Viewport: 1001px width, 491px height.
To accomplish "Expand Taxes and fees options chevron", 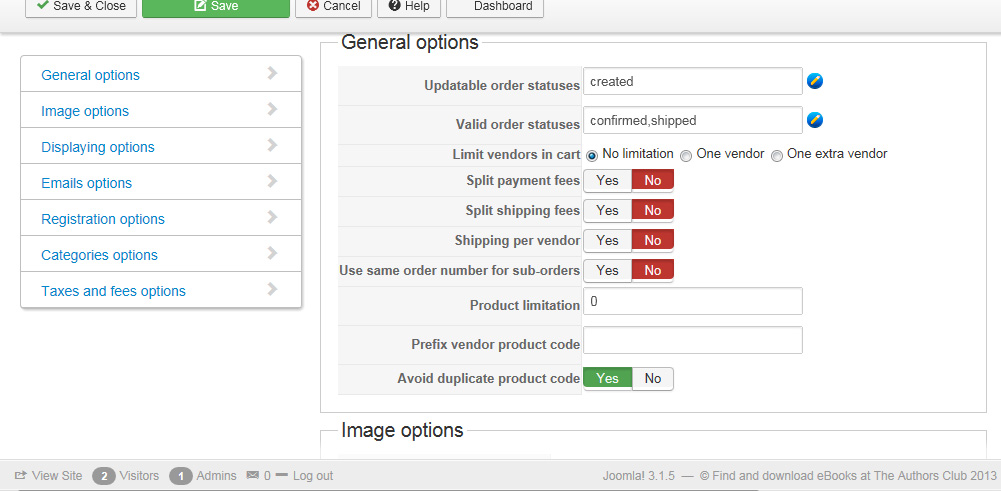I will tap(272, 290).
